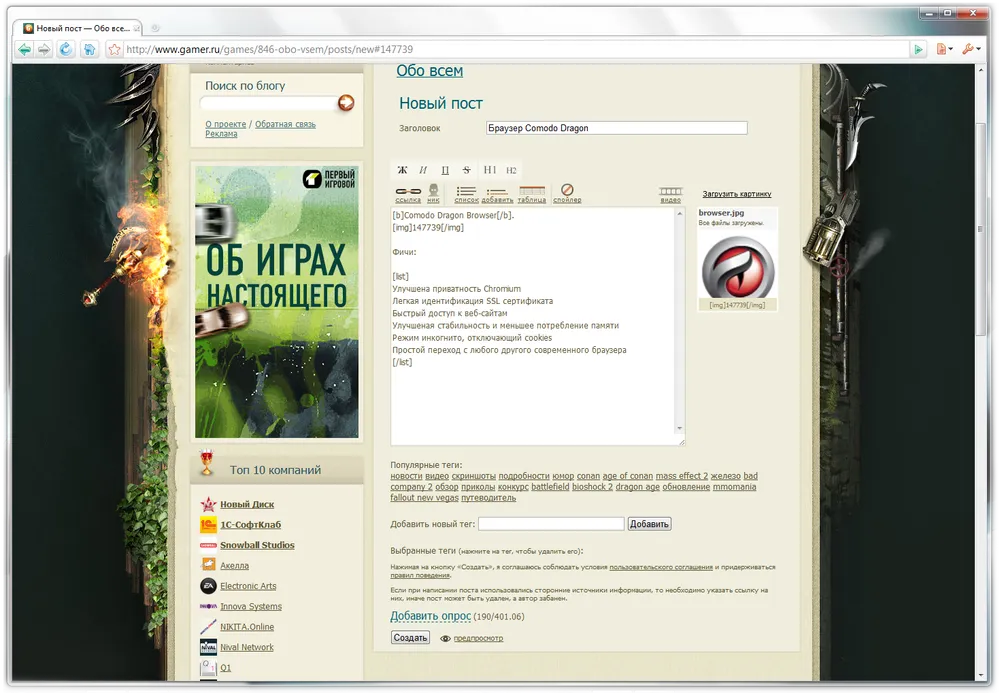1000x693 pixels.
Task: Expand the Добавить опрос poll section
Action: 430,616
